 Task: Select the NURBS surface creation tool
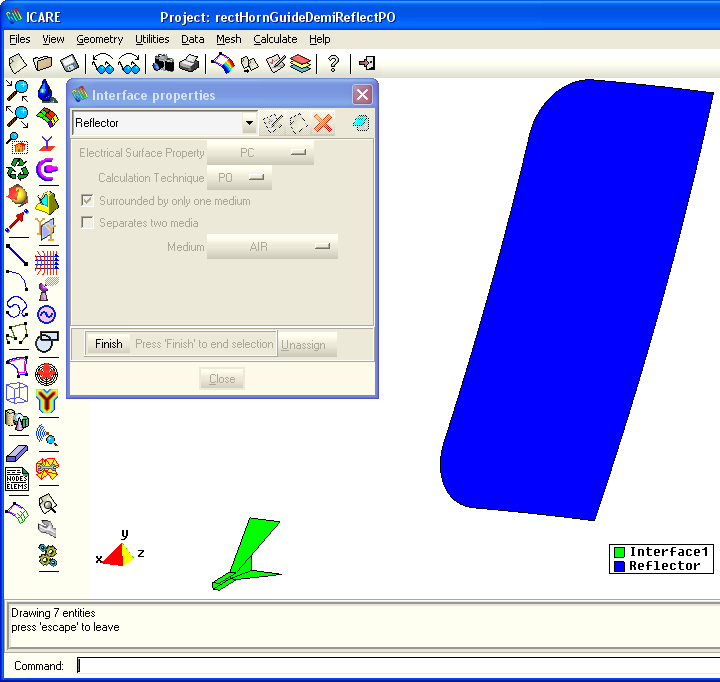pos(17,367)
